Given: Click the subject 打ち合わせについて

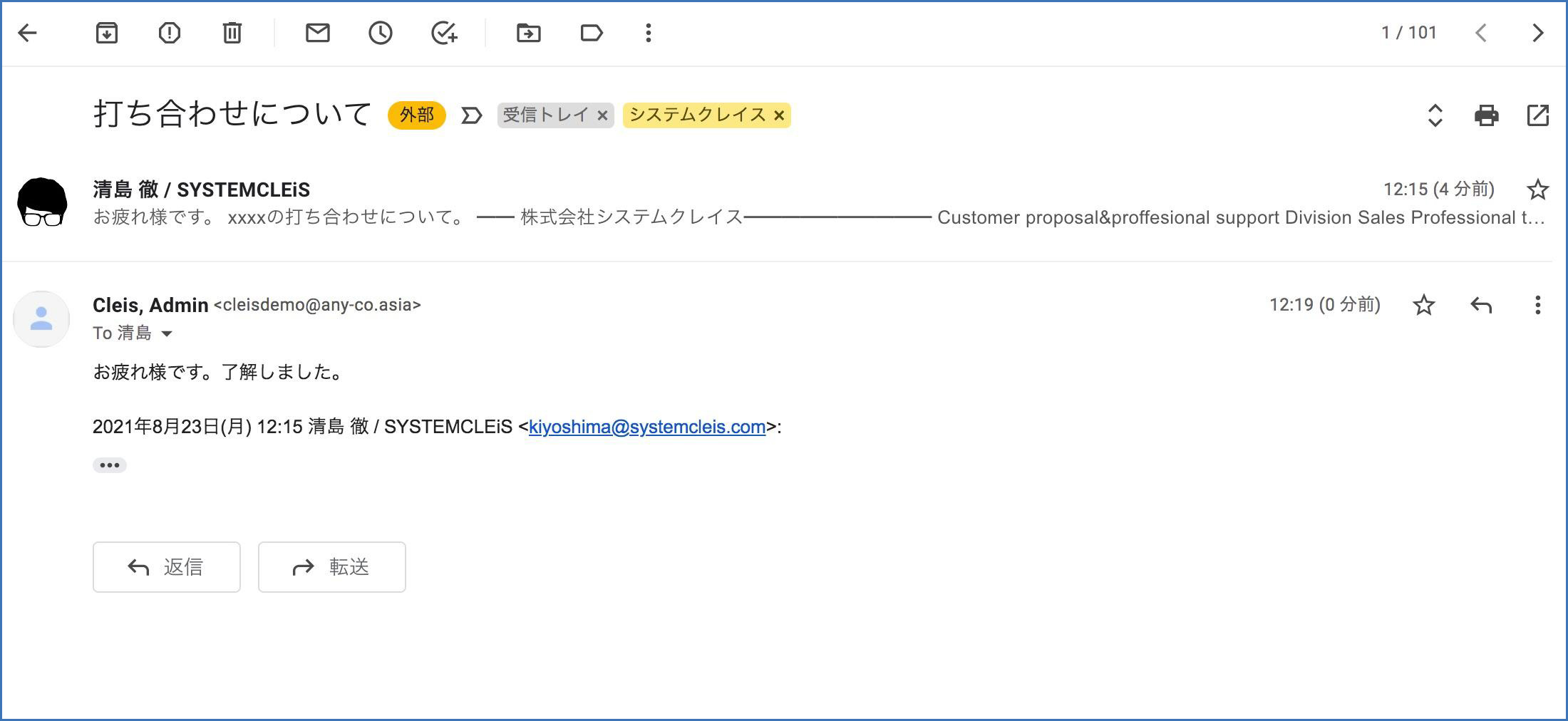Looking at the screenshot, I should [232, 114].
